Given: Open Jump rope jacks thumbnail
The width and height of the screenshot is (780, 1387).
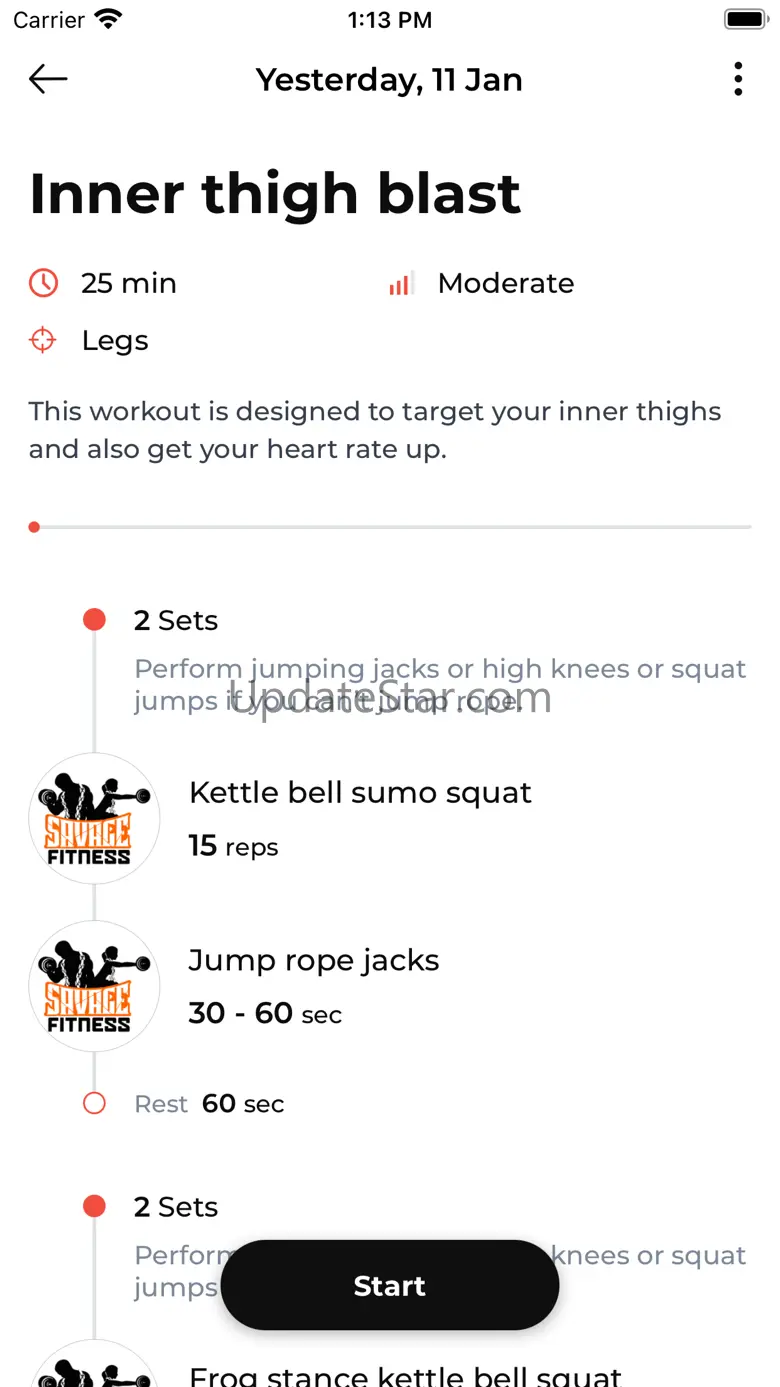Looking at the screenshot, I should 94,986.
